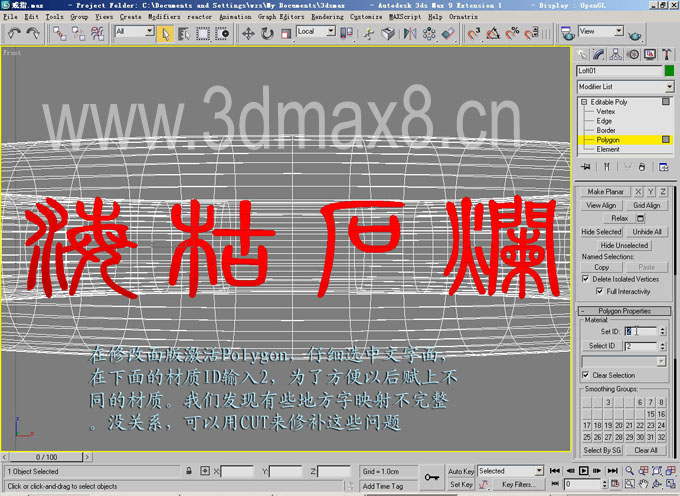Toggle the Clear Selection checkbox
This screenshot has height=496, width=680.
tap(585, 375)
